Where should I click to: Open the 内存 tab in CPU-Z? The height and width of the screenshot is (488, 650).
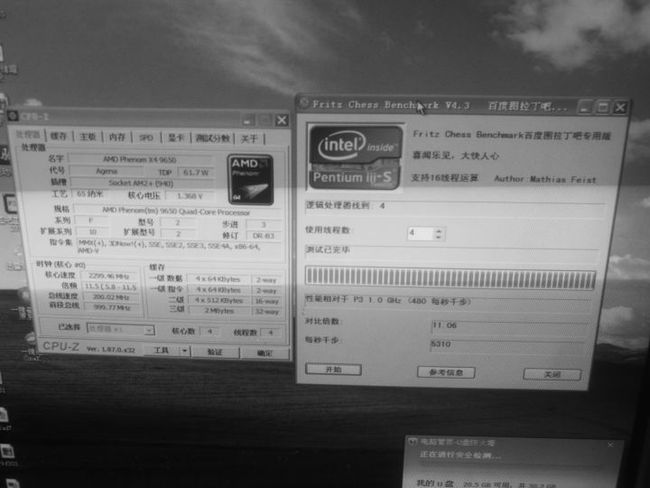click(117, 137)
